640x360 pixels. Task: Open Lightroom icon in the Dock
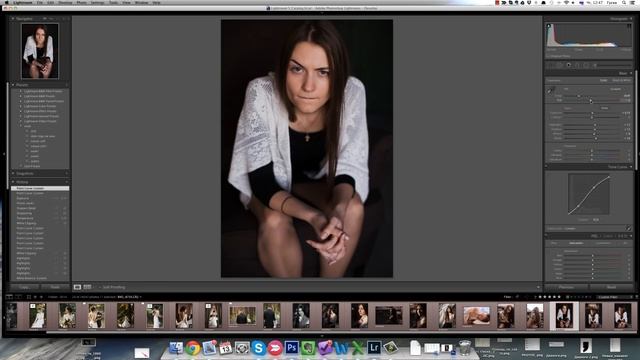click(374, 348)
